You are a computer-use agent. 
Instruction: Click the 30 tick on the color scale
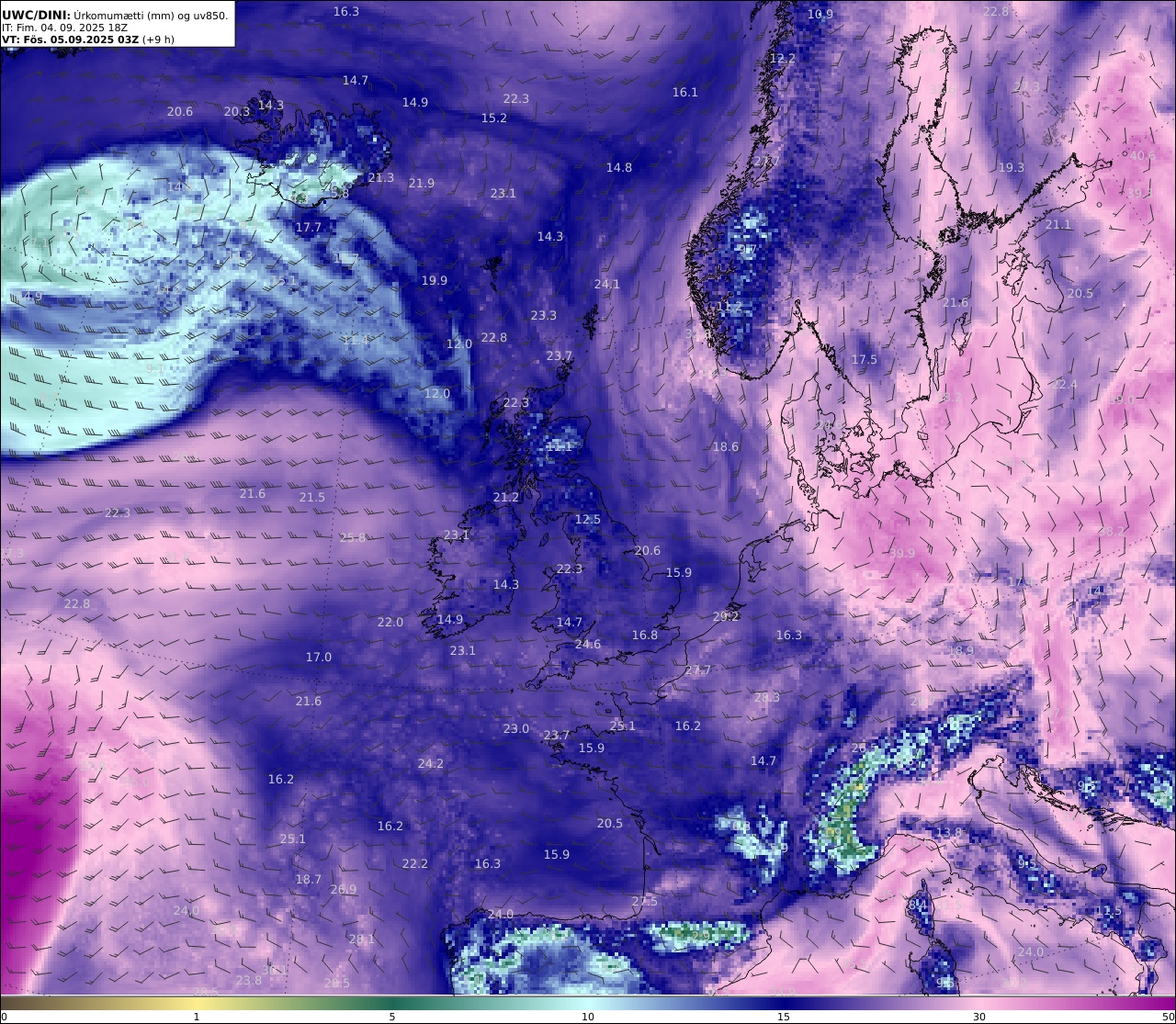coord(980,1016)
